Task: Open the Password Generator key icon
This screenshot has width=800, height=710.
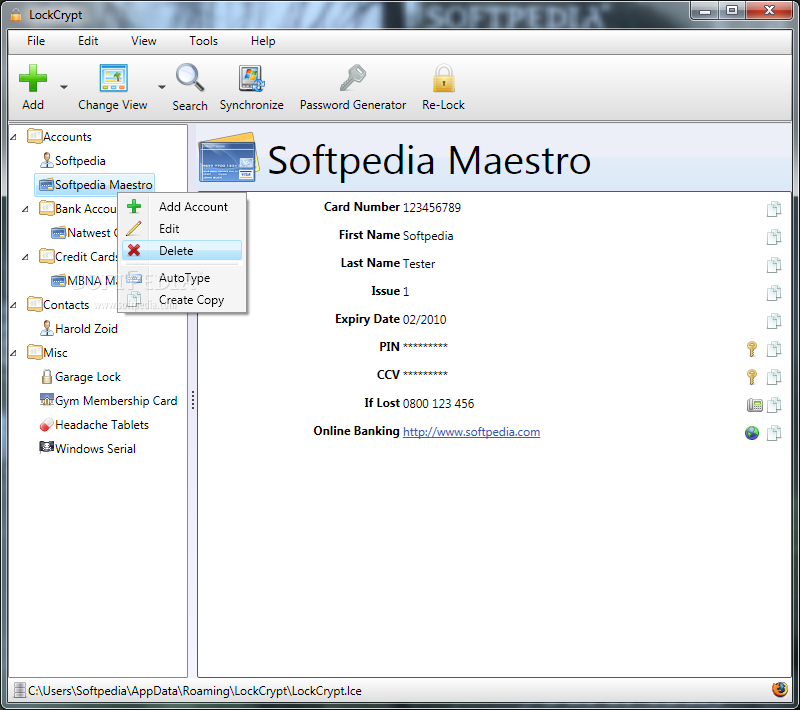Action: point(353,78)
